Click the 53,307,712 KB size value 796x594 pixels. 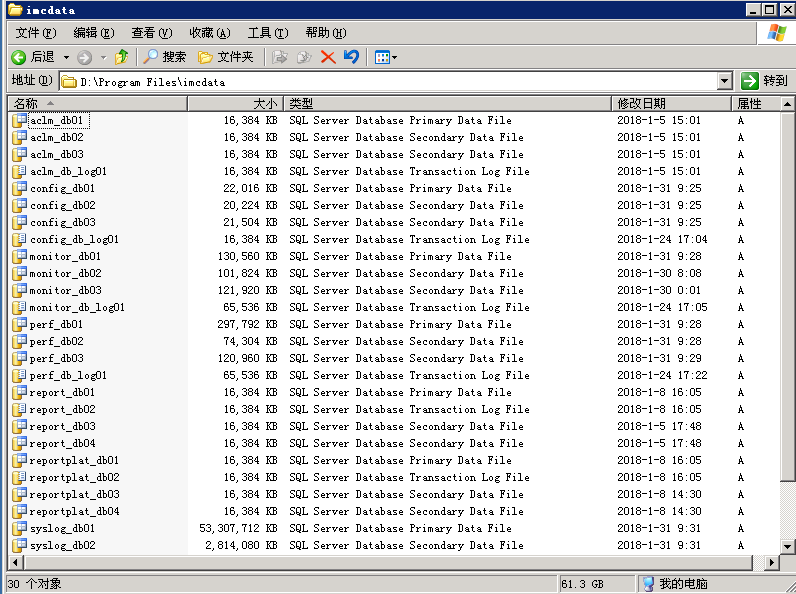click(238, 529)
